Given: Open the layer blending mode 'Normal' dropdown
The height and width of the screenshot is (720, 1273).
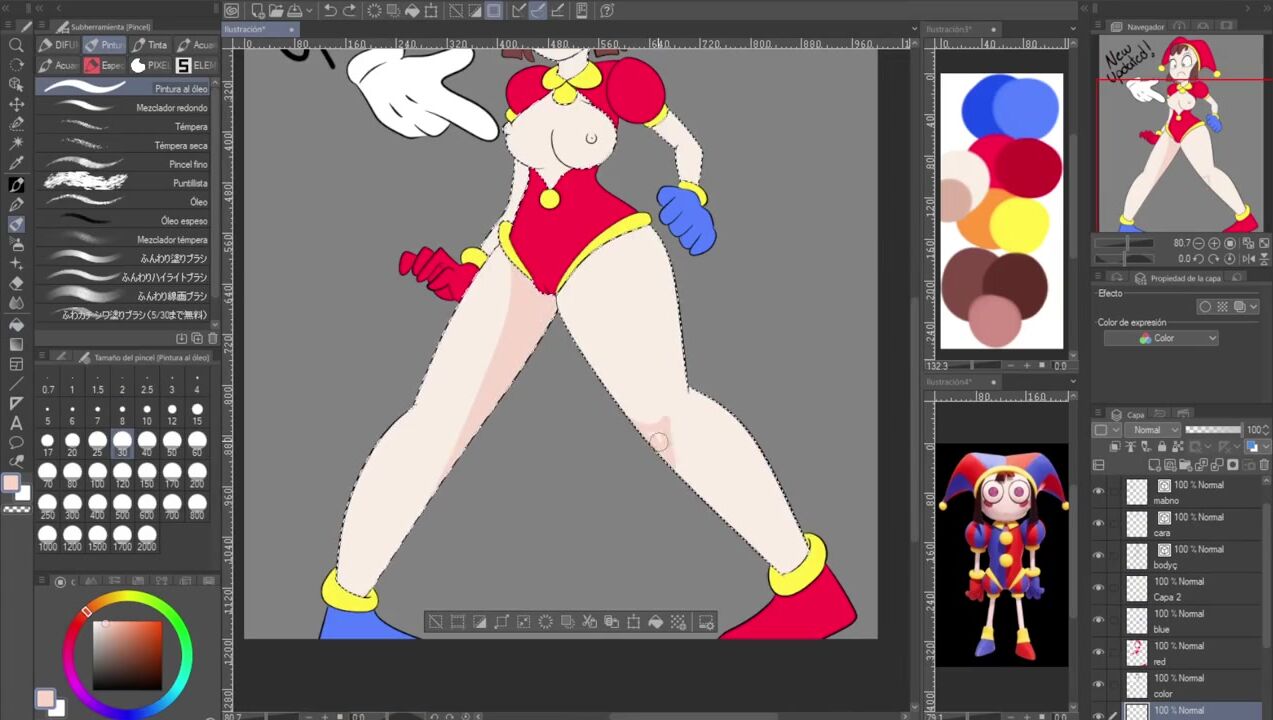Looking at the screenshot, I should pos(1151,430).
